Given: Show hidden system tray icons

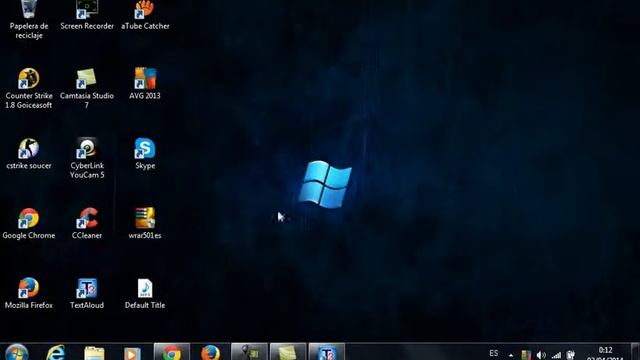Looking at the screenshot, I should (x=511, y=355).
